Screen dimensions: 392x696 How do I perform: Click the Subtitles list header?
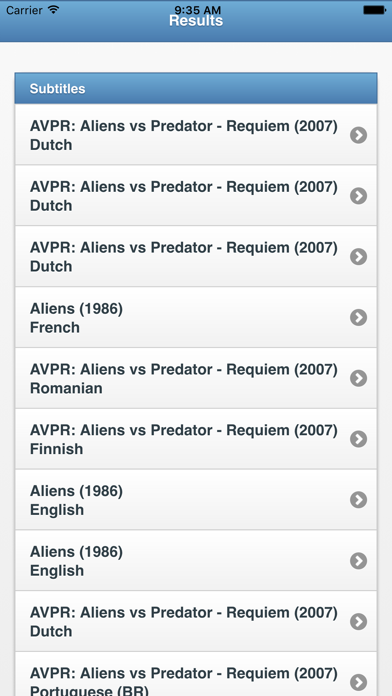pyautogui.click(x=196, y=88)
